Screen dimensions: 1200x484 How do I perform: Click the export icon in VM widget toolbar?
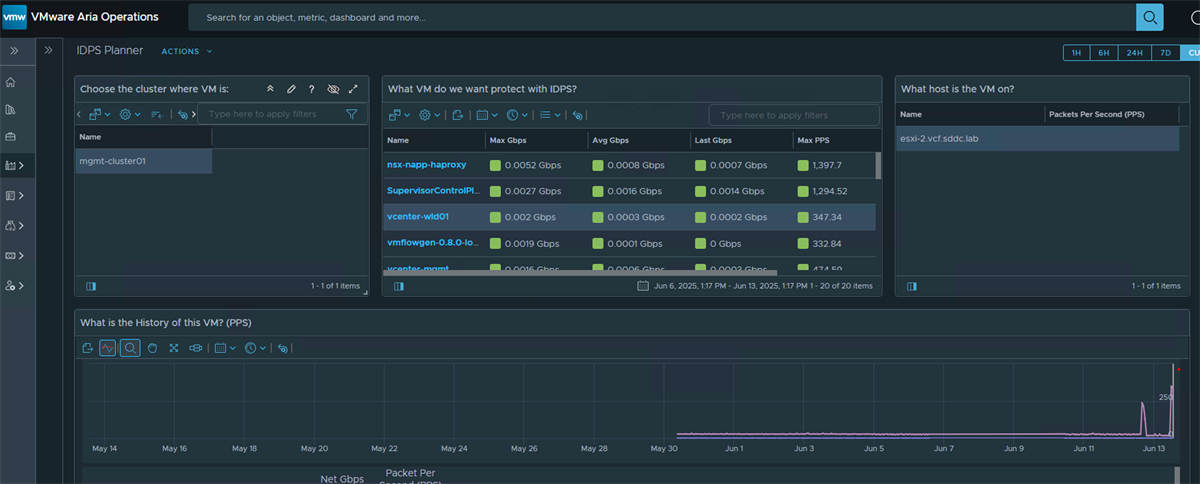click(x=457, y=115)
